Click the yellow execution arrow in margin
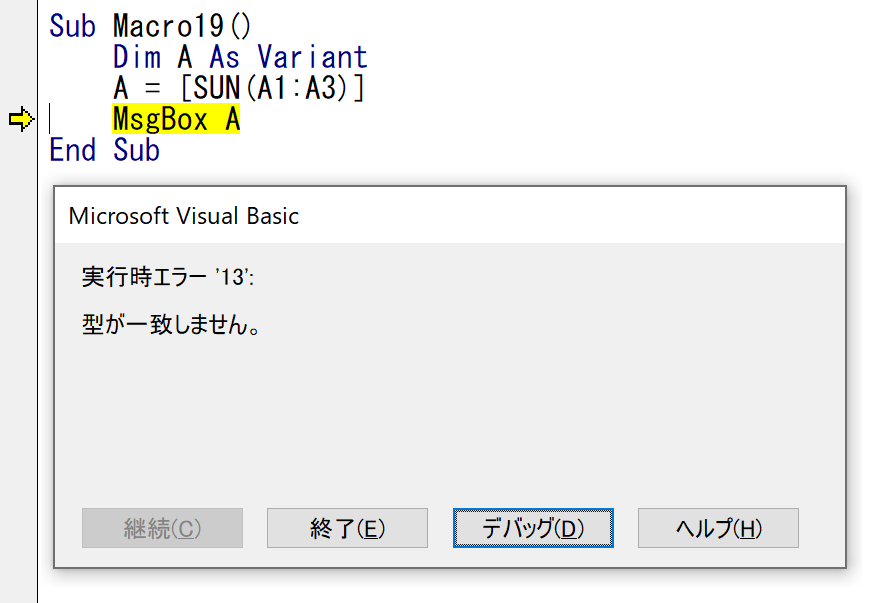The image size is (880, 603). [x=21, y=119]
